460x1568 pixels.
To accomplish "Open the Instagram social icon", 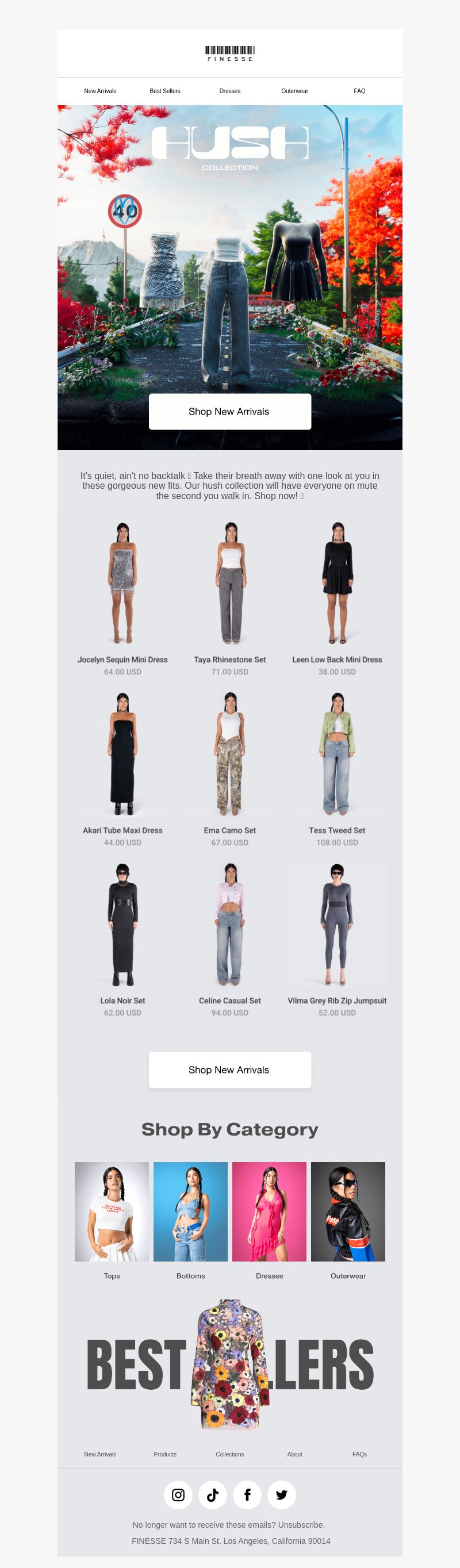I will pos(178,1494).
